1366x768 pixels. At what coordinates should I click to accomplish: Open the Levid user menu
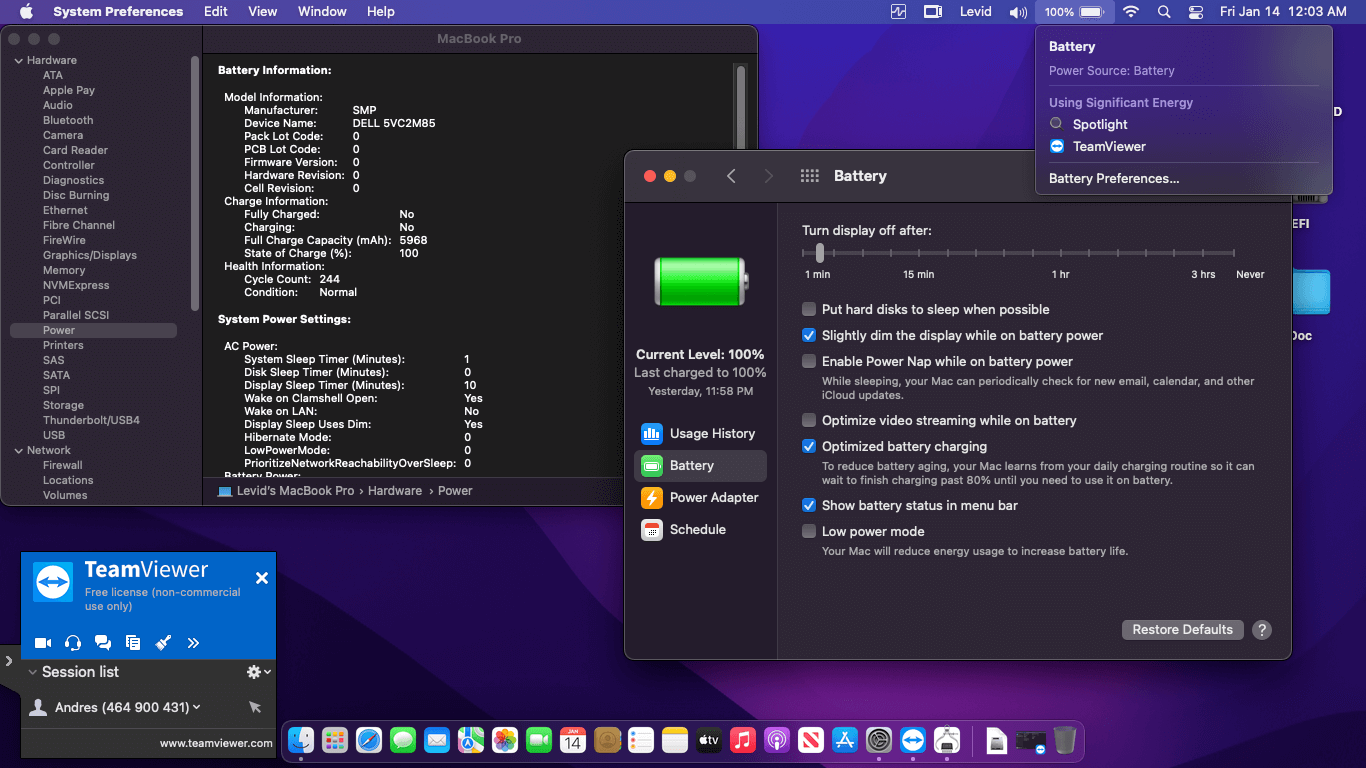pos(975,12)
